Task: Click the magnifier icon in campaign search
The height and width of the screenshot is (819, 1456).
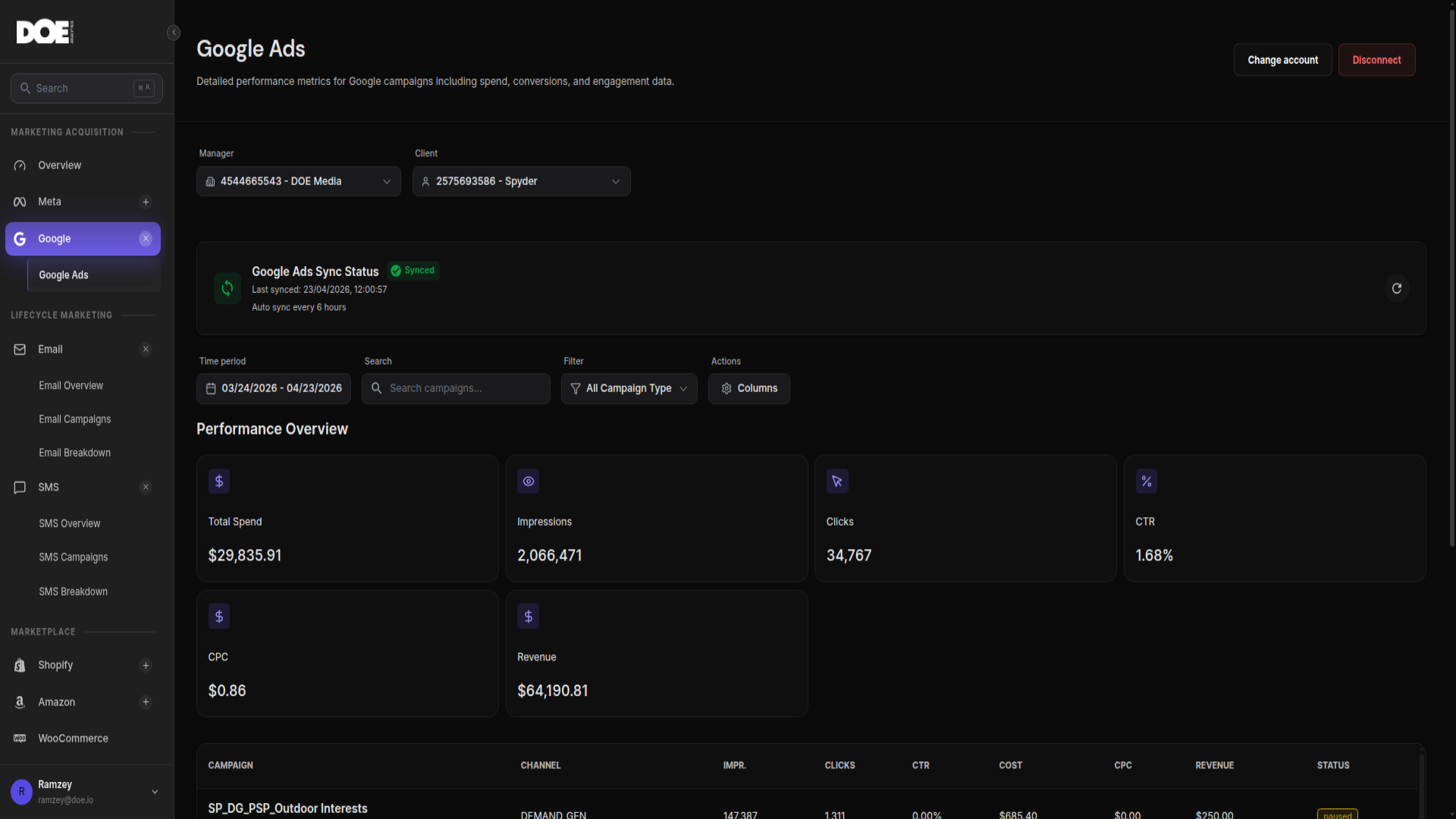Action: 376,388
